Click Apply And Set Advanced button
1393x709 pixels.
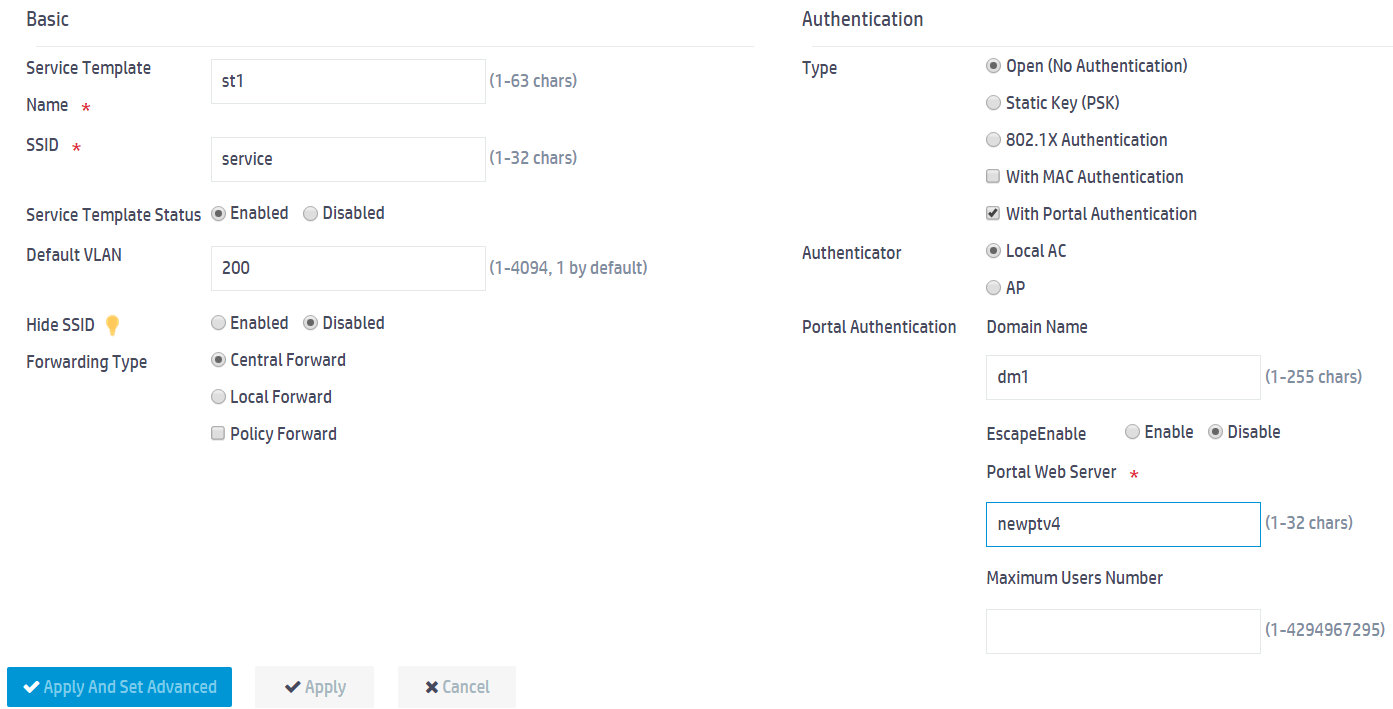[x=120, y=687]
